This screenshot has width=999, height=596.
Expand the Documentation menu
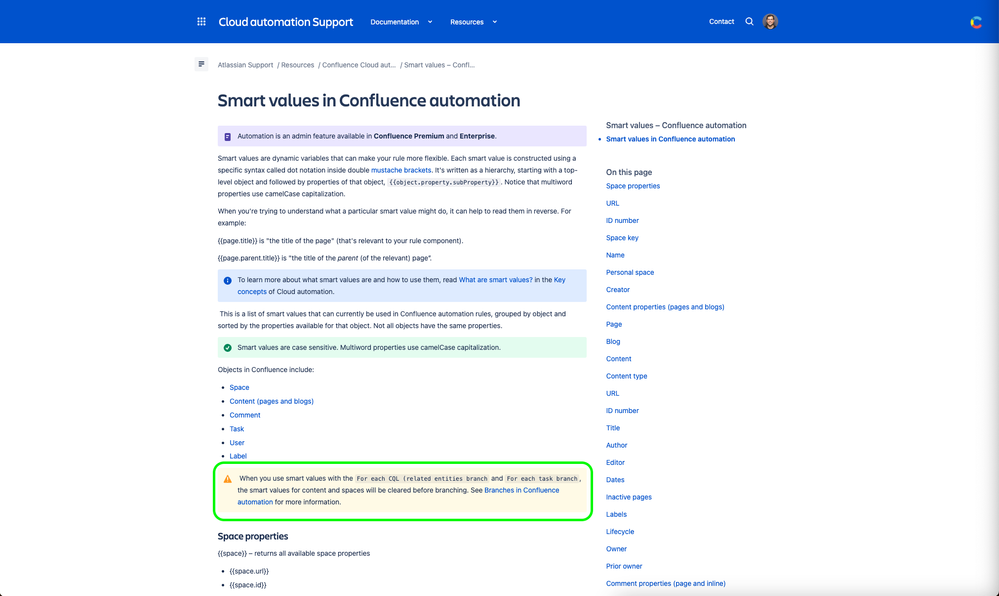(x=401, y=22)
